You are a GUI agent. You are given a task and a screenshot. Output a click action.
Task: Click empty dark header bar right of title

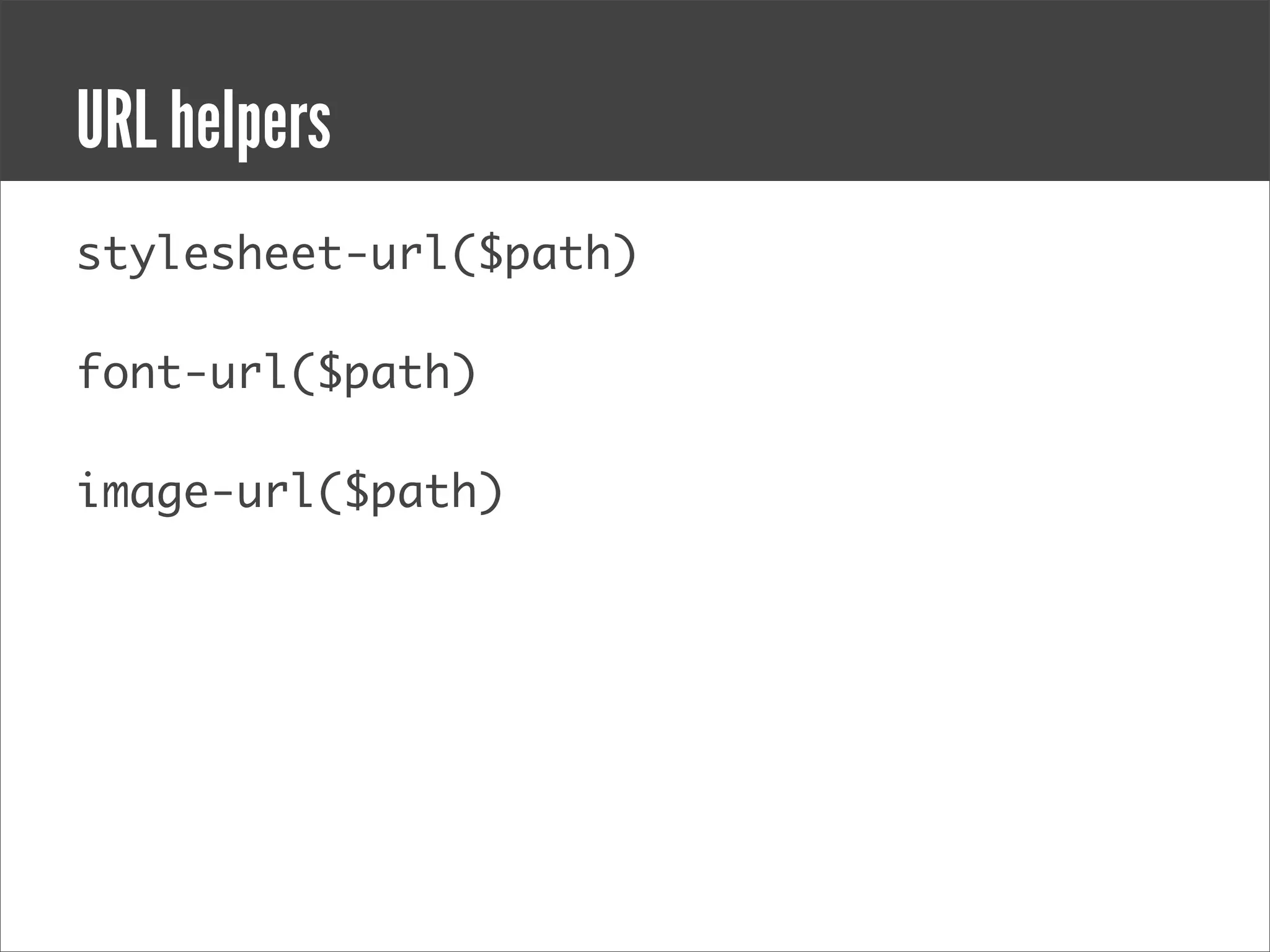click(x=806, y=93)
